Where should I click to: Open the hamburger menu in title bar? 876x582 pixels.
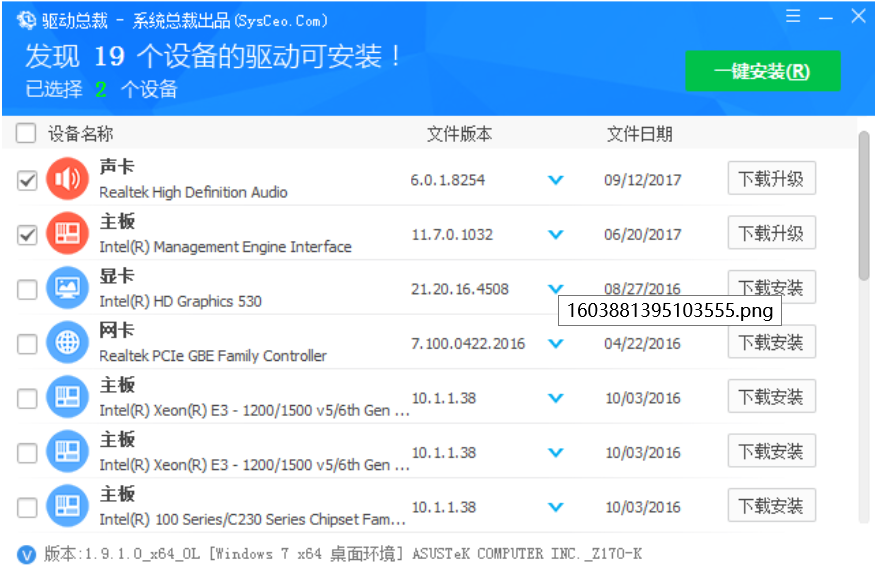pos(793,17)
